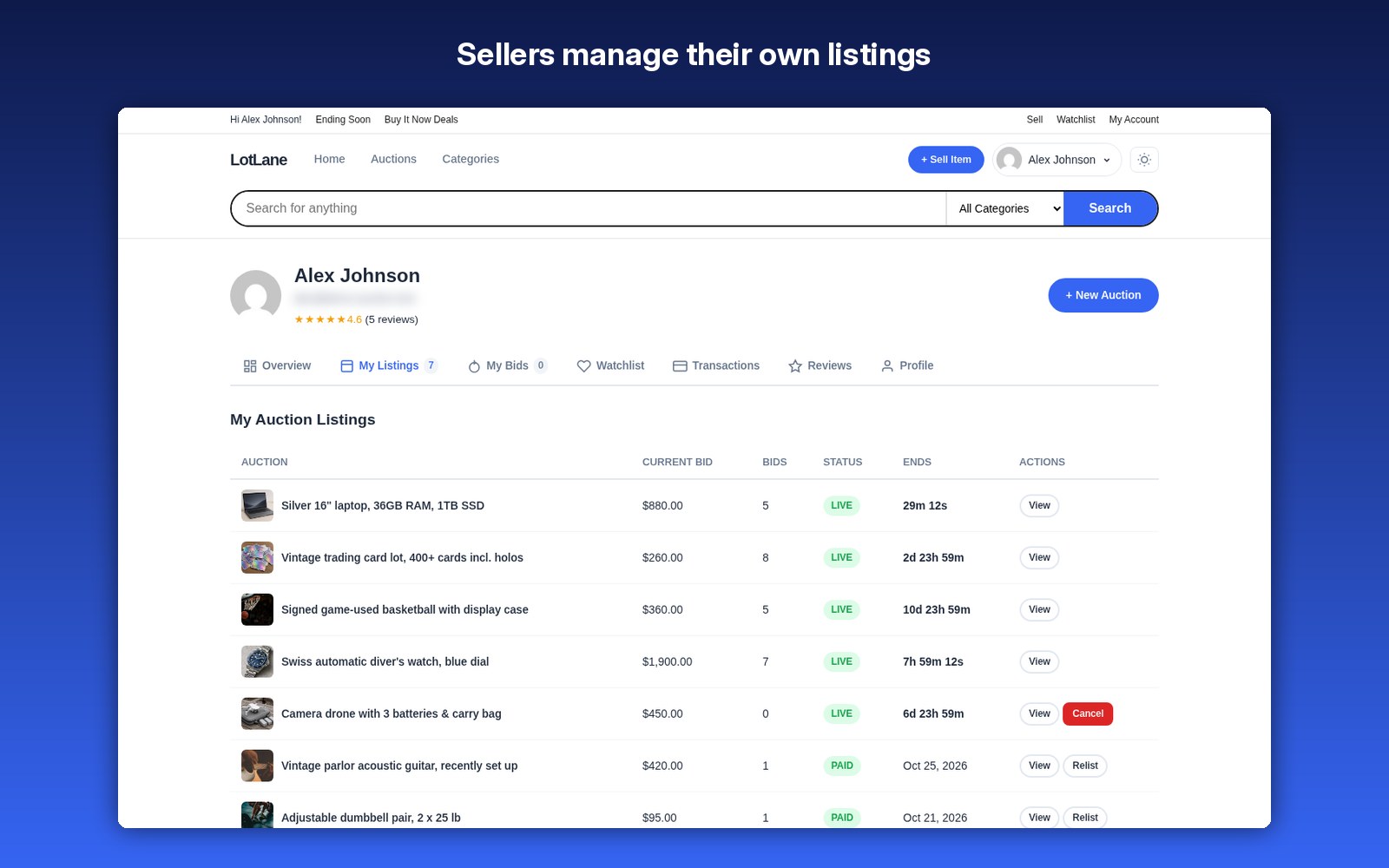Open the Overview tab
Screen dimensions: 1389x868
(x=277, y=365)
